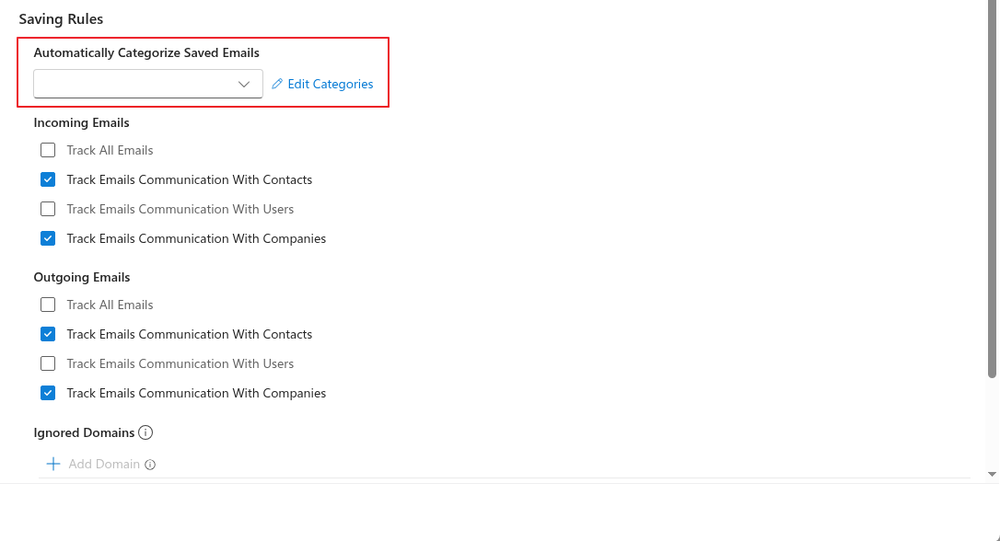Enable outgoing Track Emails Communication With Users

click(48, 363)
